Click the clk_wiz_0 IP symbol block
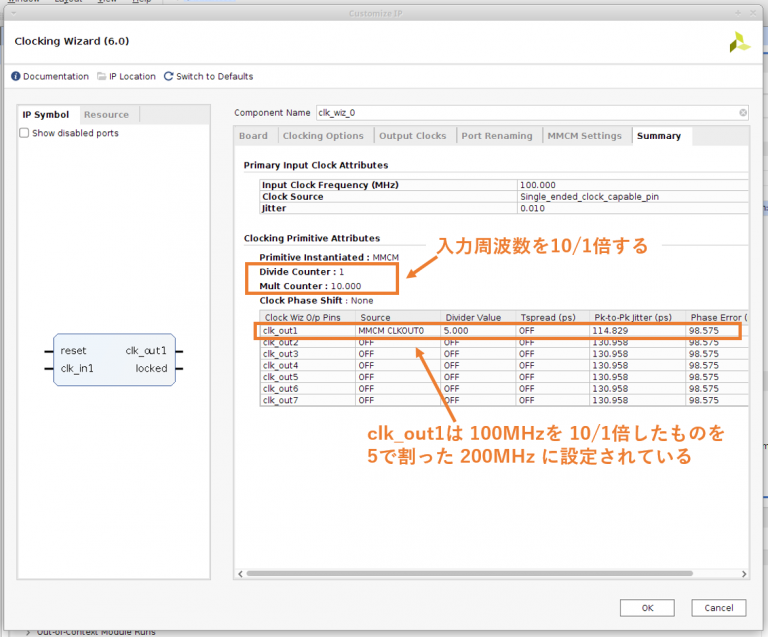Screen dimensions: 768x637 (114, 360)
